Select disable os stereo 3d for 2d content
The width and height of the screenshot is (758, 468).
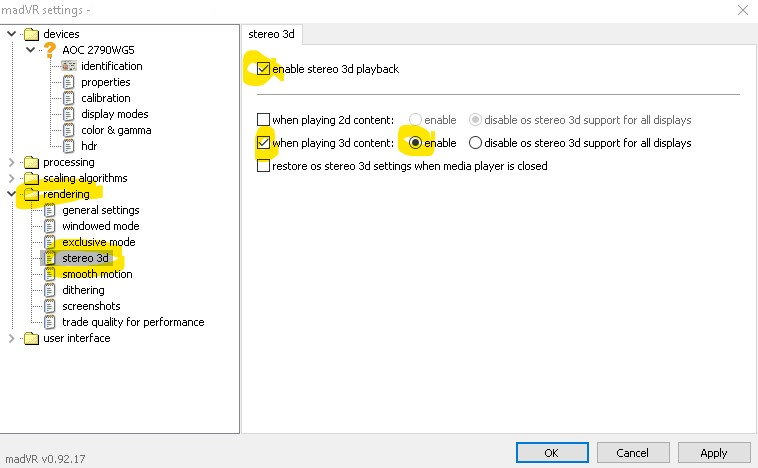click(x=475, y=119)
